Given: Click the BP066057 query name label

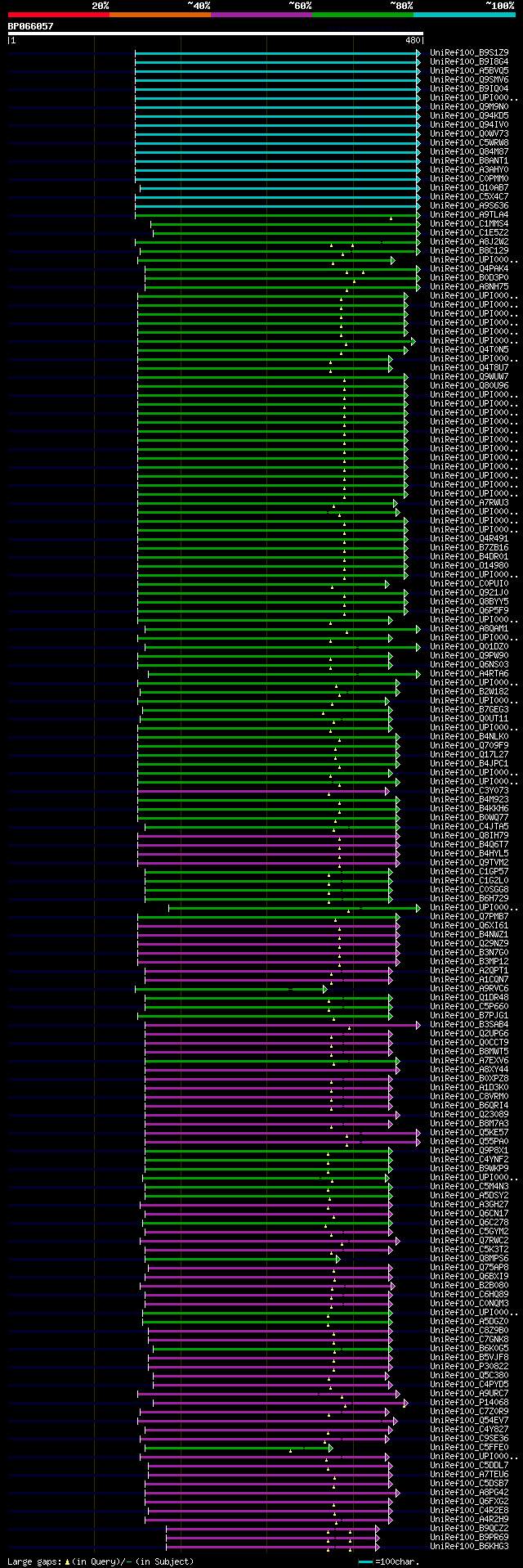Looking at the screenshot, I should (31, 26).
